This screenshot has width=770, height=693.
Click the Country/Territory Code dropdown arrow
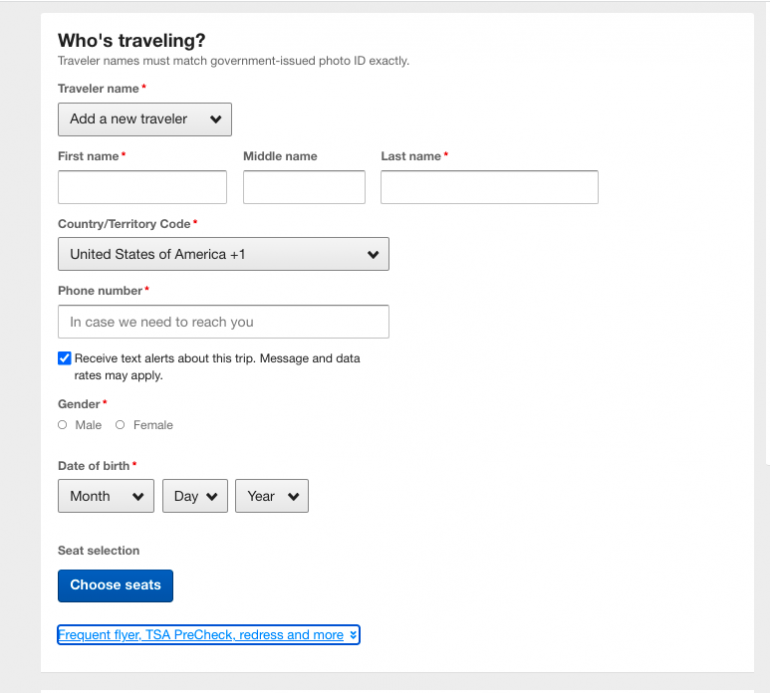pyautogui.click(x=373, y=255)
